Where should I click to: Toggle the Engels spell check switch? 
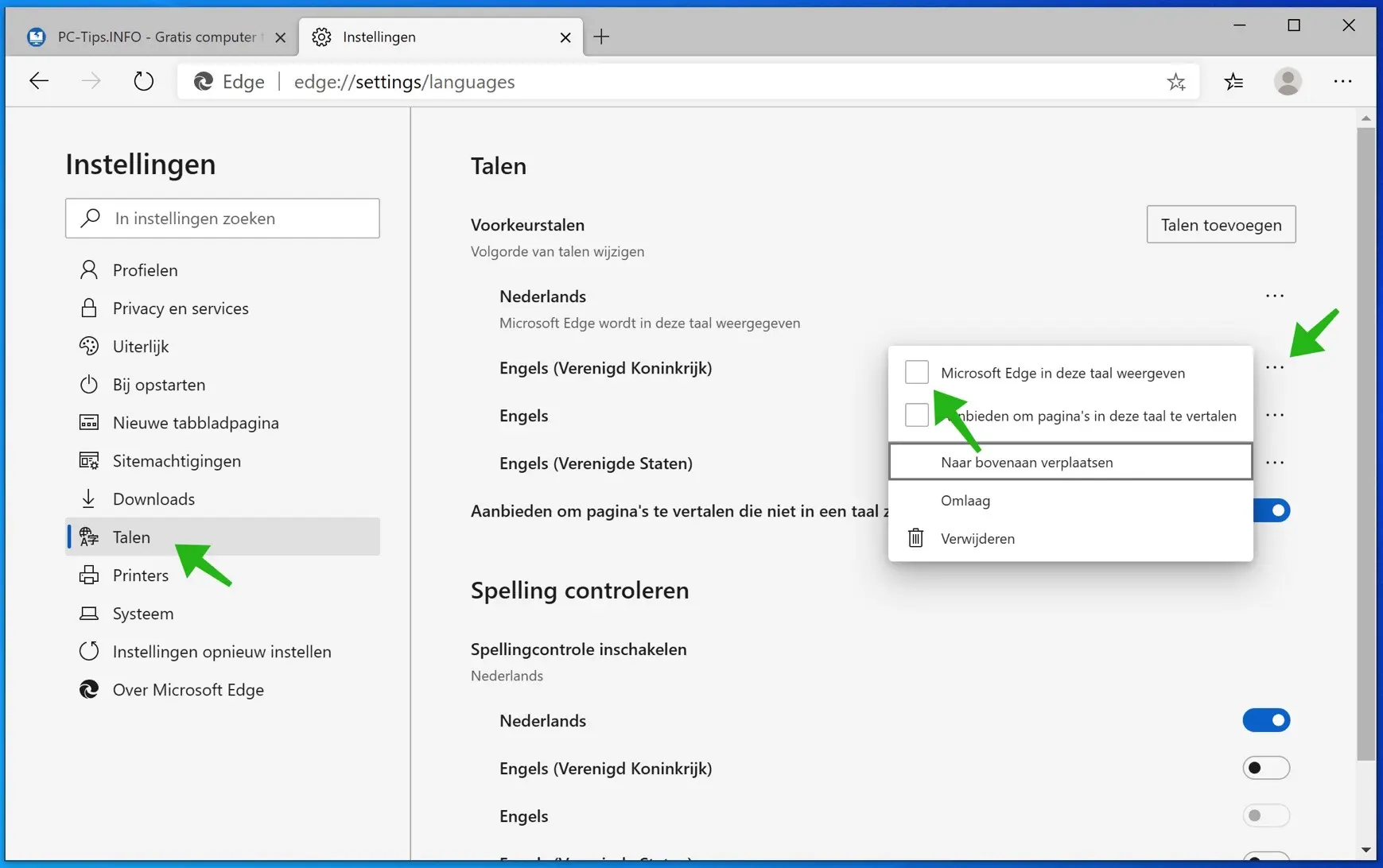pos(1266,816)
